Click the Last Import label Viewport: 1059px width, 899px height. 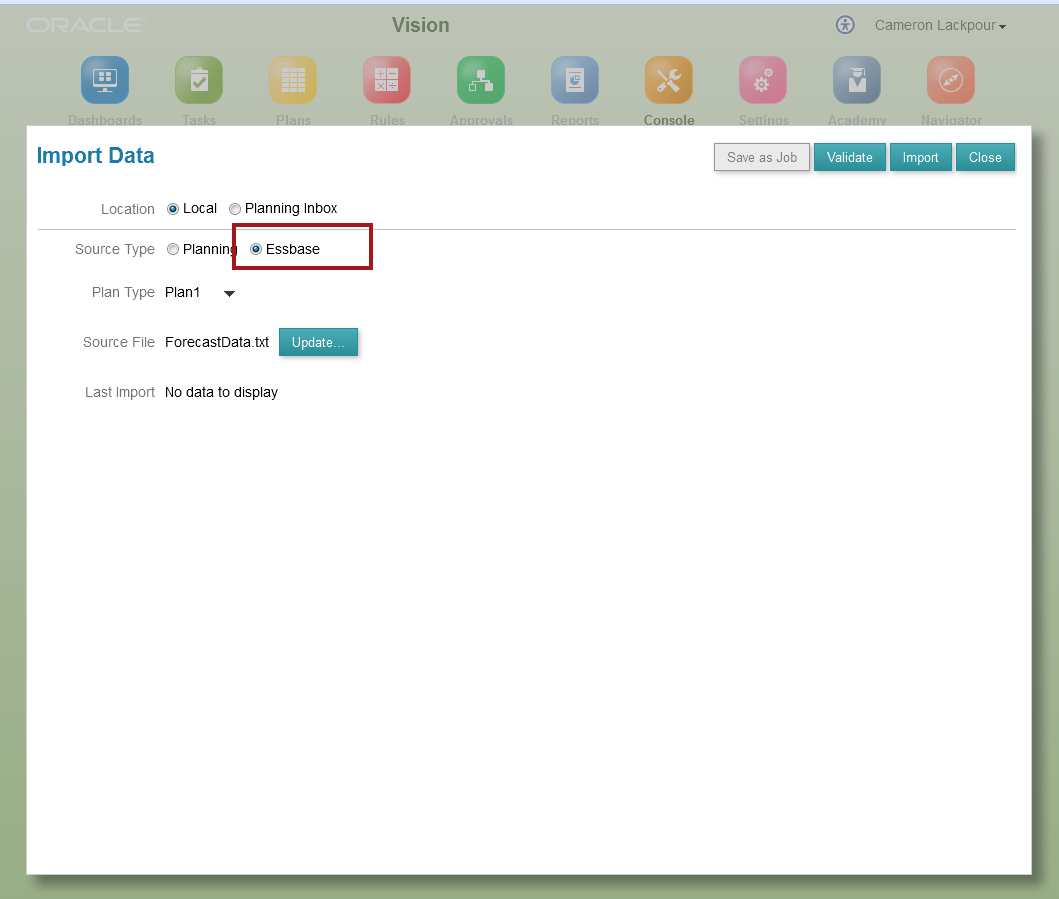click(x=120, y=392)
